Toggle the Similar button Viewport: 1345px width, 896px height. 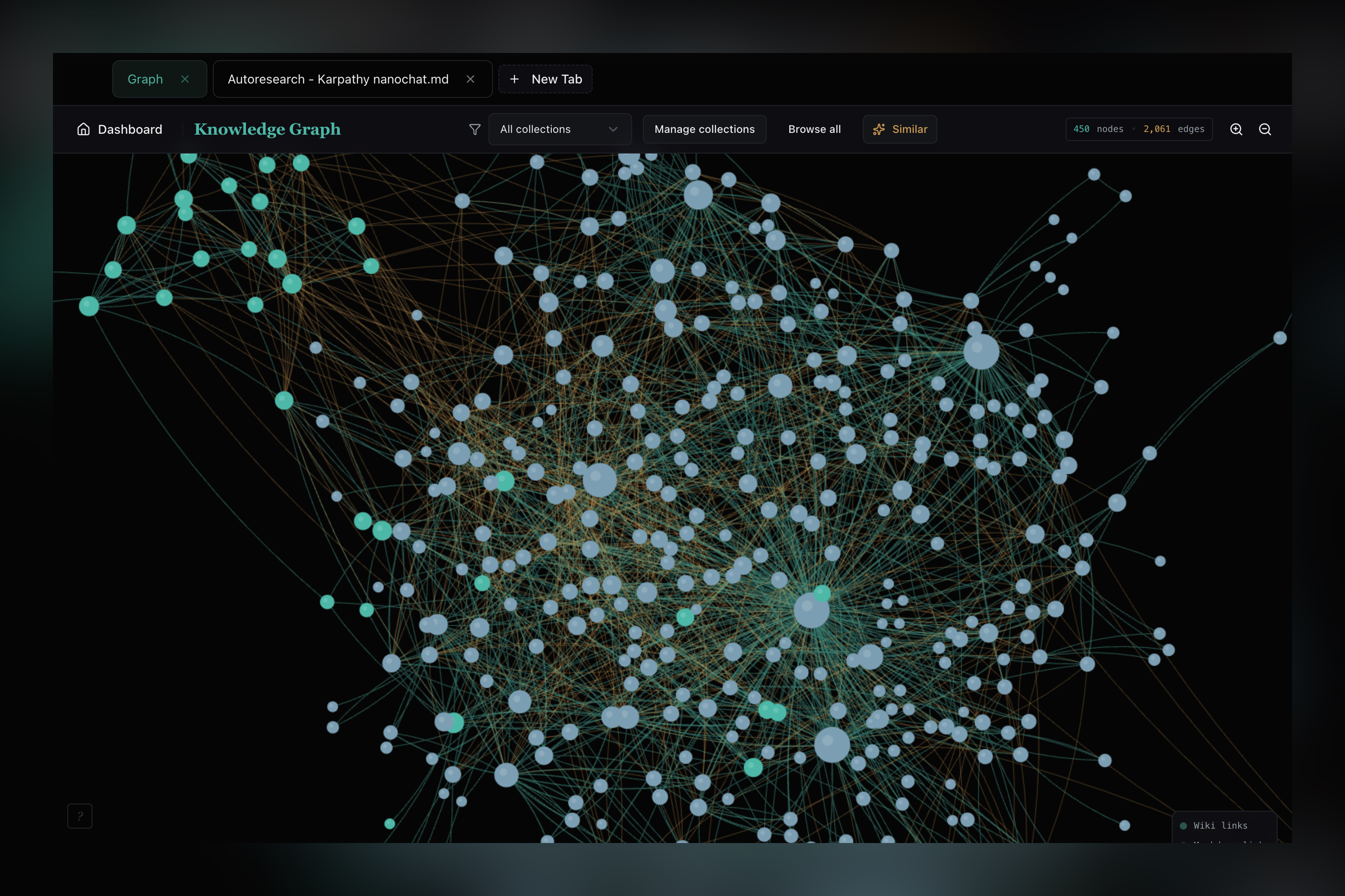pyautogui.click(x=899, y=129)
